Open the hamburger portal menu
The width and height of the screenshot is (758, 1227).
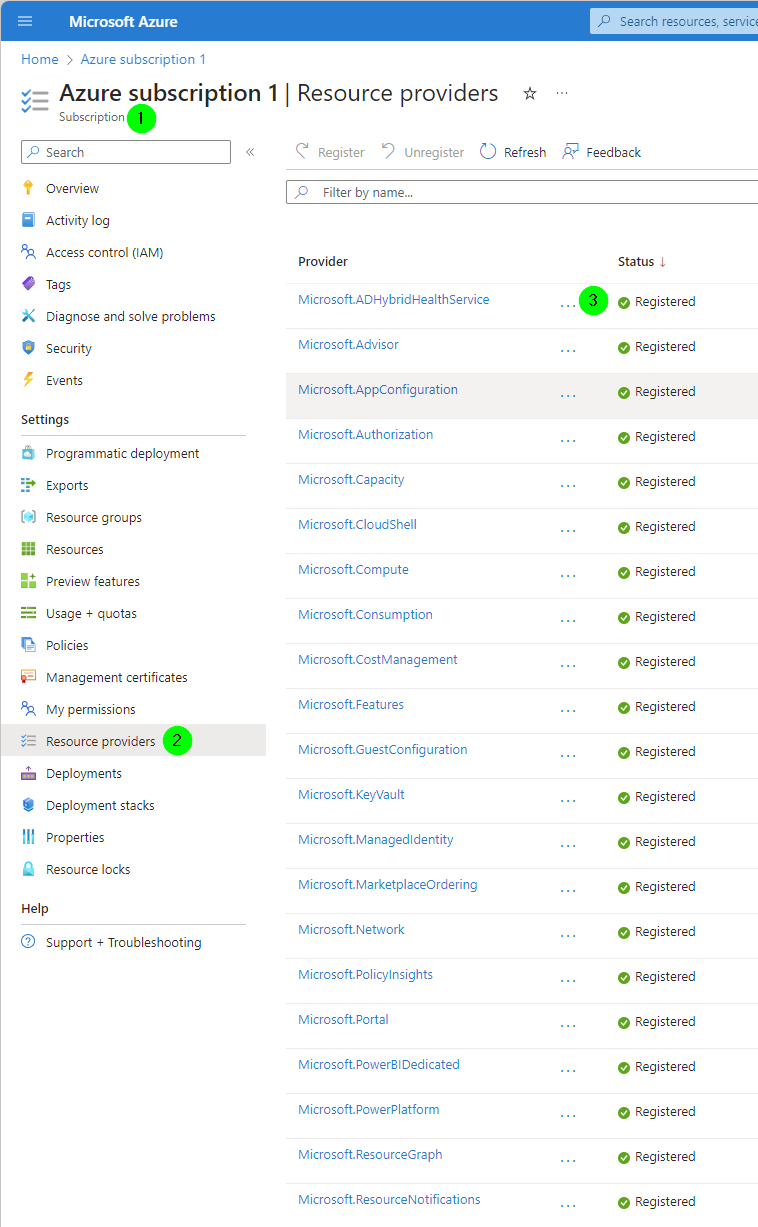pyautogui.click(x=25, y=21)
